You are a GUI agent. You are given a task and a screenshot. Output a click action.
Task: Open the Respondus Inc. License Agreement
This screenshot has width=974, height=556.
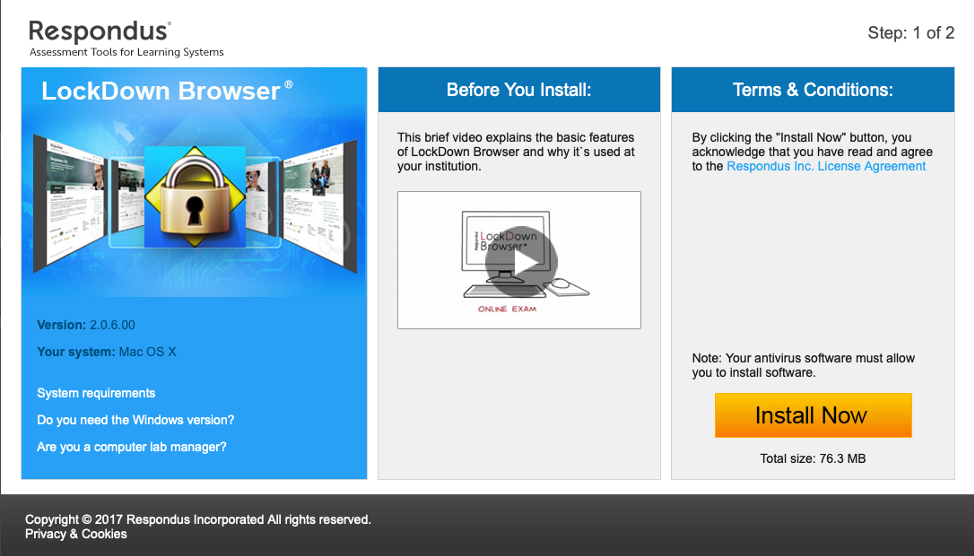826,167
